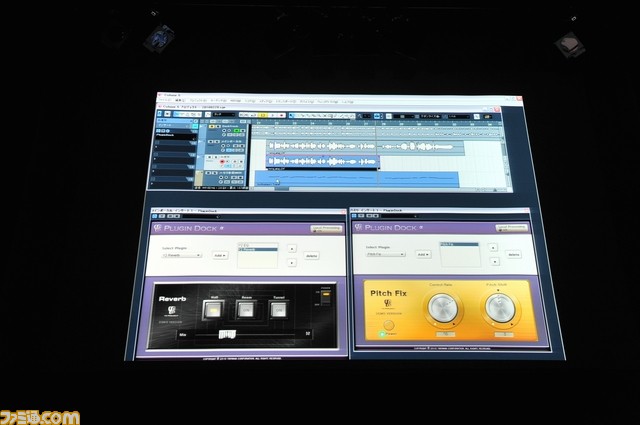
Task: Click Delete in the Pitch Fix Plugin Dock
Action: tap(513, 254)
